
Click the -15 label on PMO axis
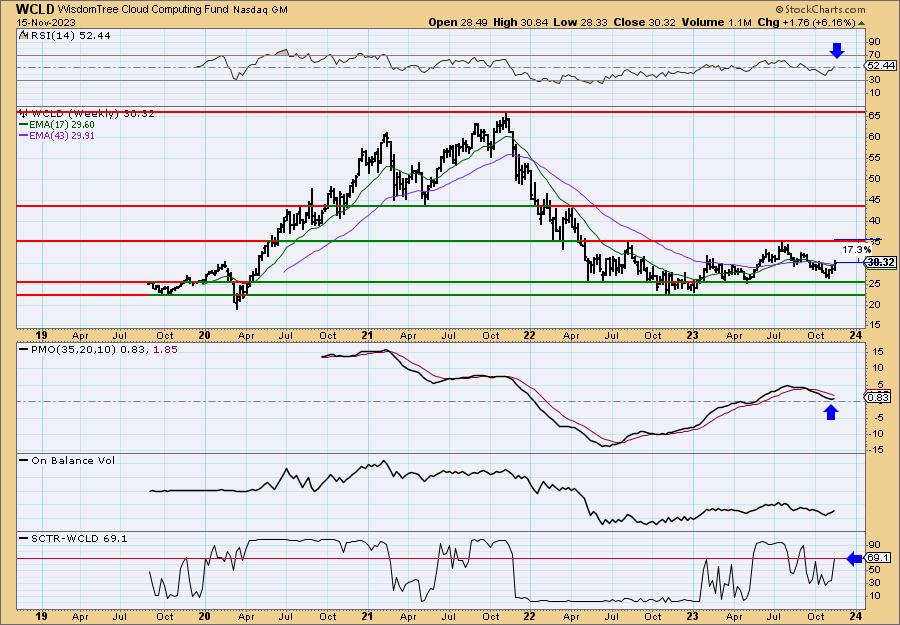click(875, 449)
